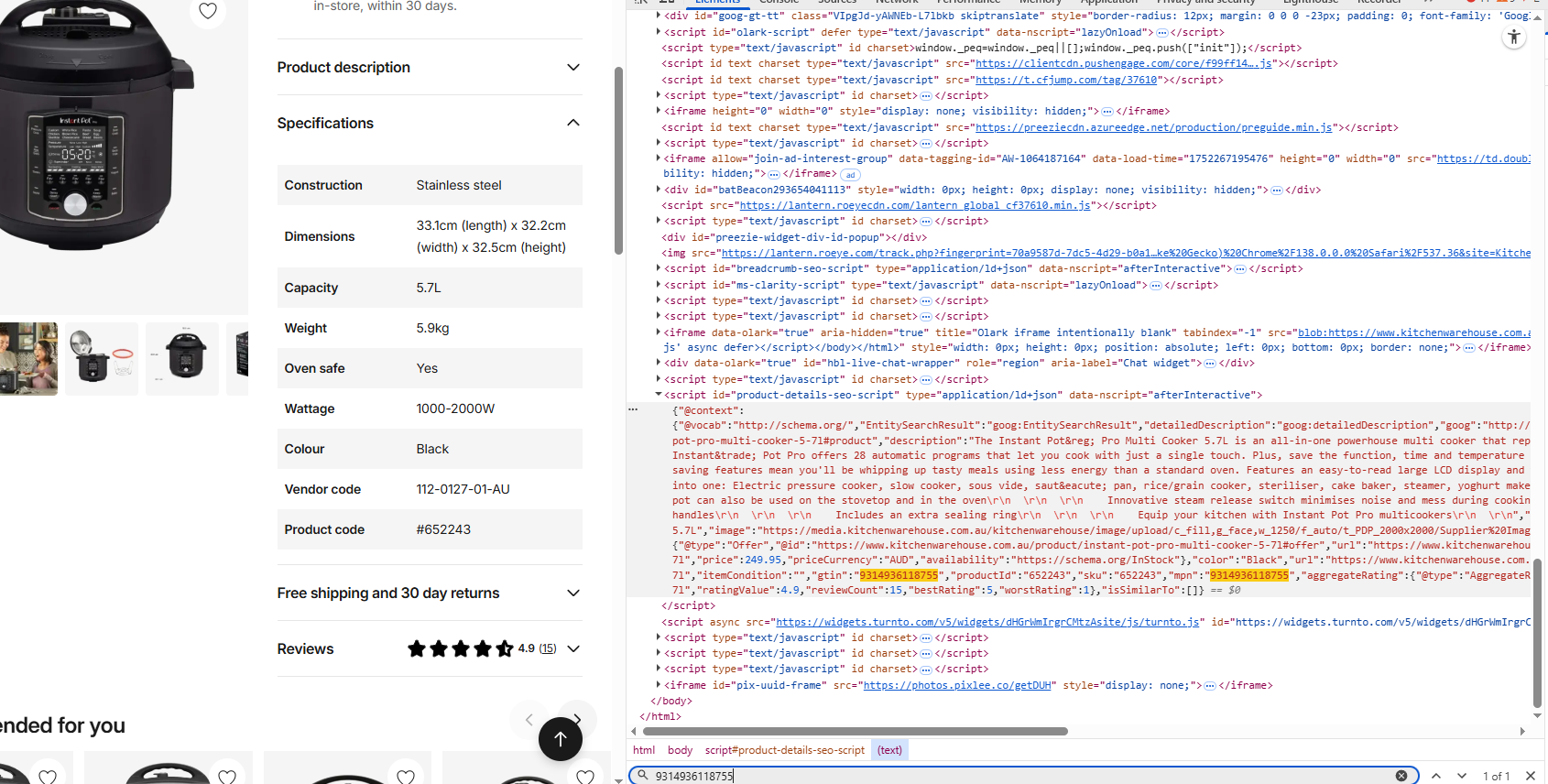The image size is (1548, 784).
Task: Click the '5.9kg' weight value
Action: pyautogui.click(x=432, y=328)
